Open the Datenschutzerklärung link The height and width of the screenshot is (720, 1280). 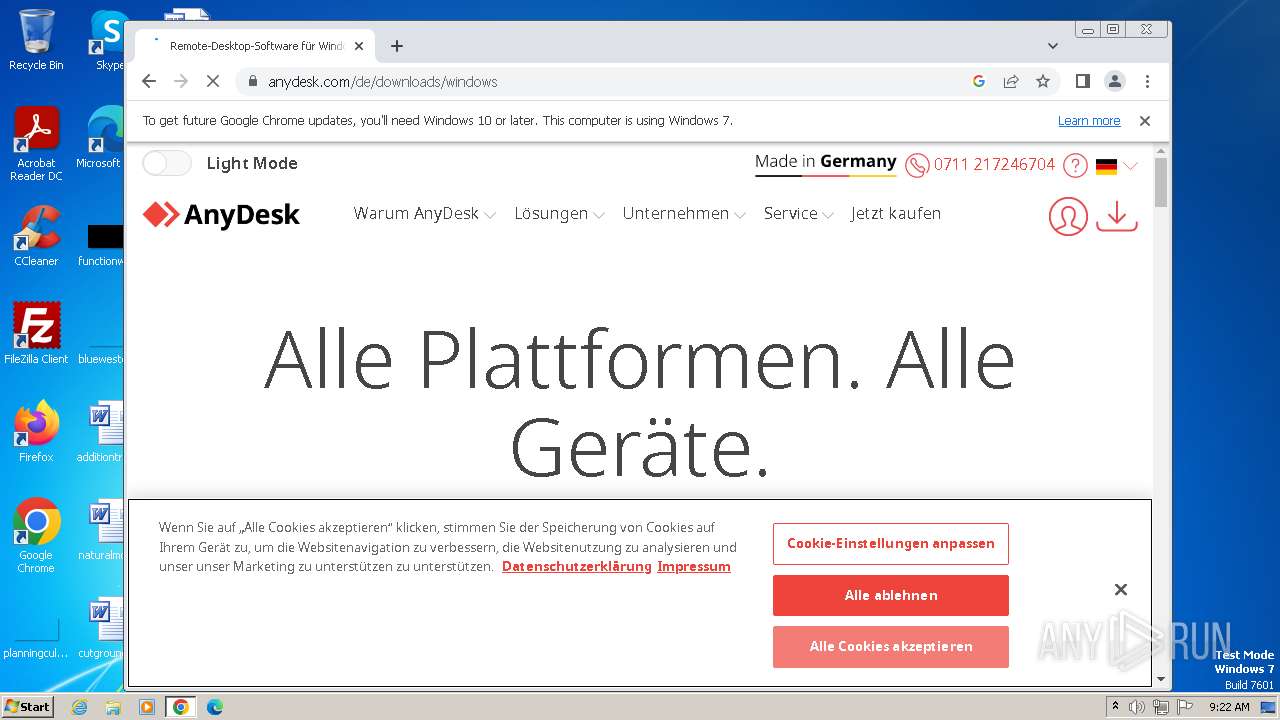click(577, 566)
